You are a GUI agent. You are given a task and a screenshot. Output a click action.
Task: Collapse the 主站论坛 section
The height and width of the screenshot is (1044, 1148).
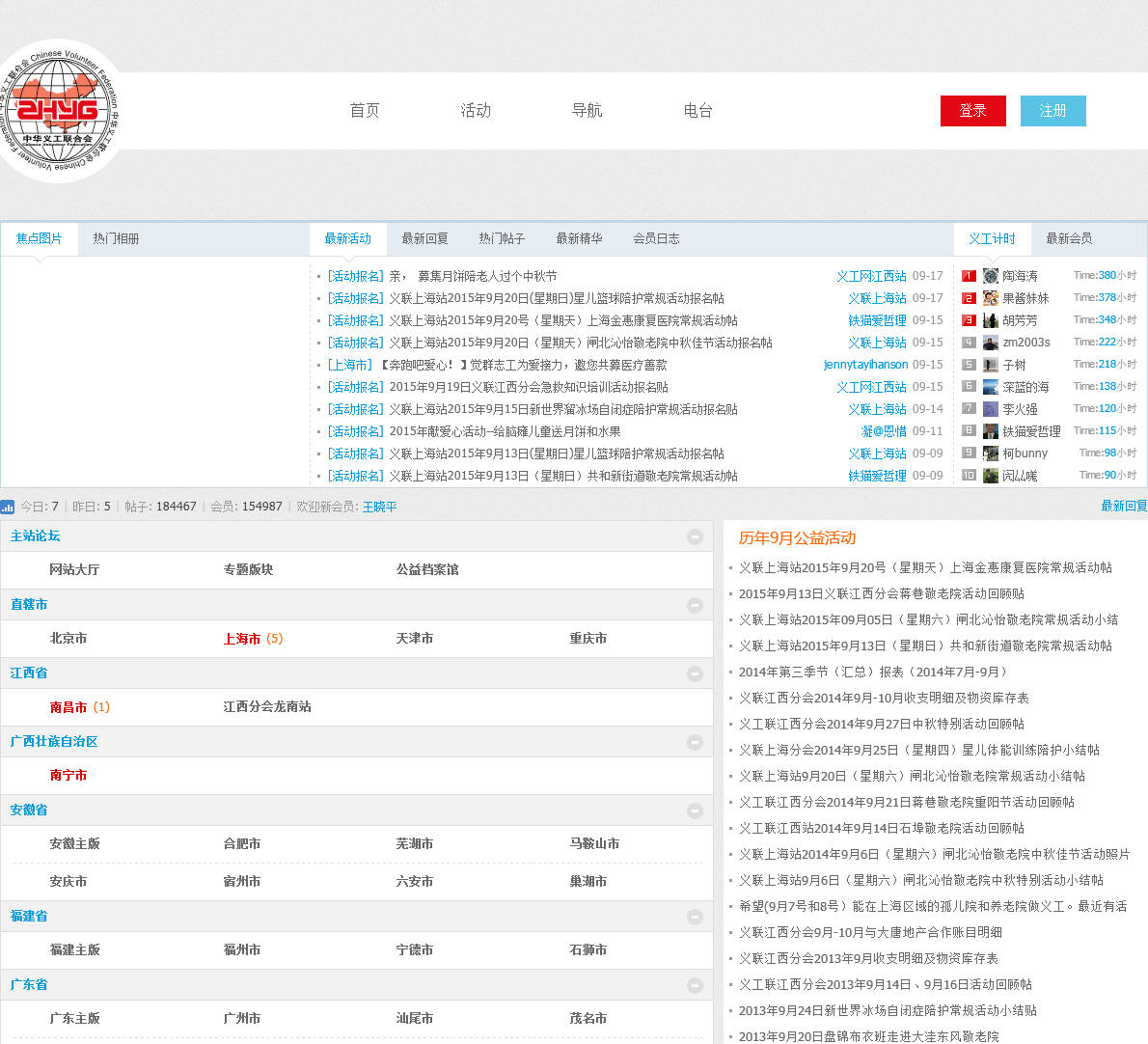(695, 536)
